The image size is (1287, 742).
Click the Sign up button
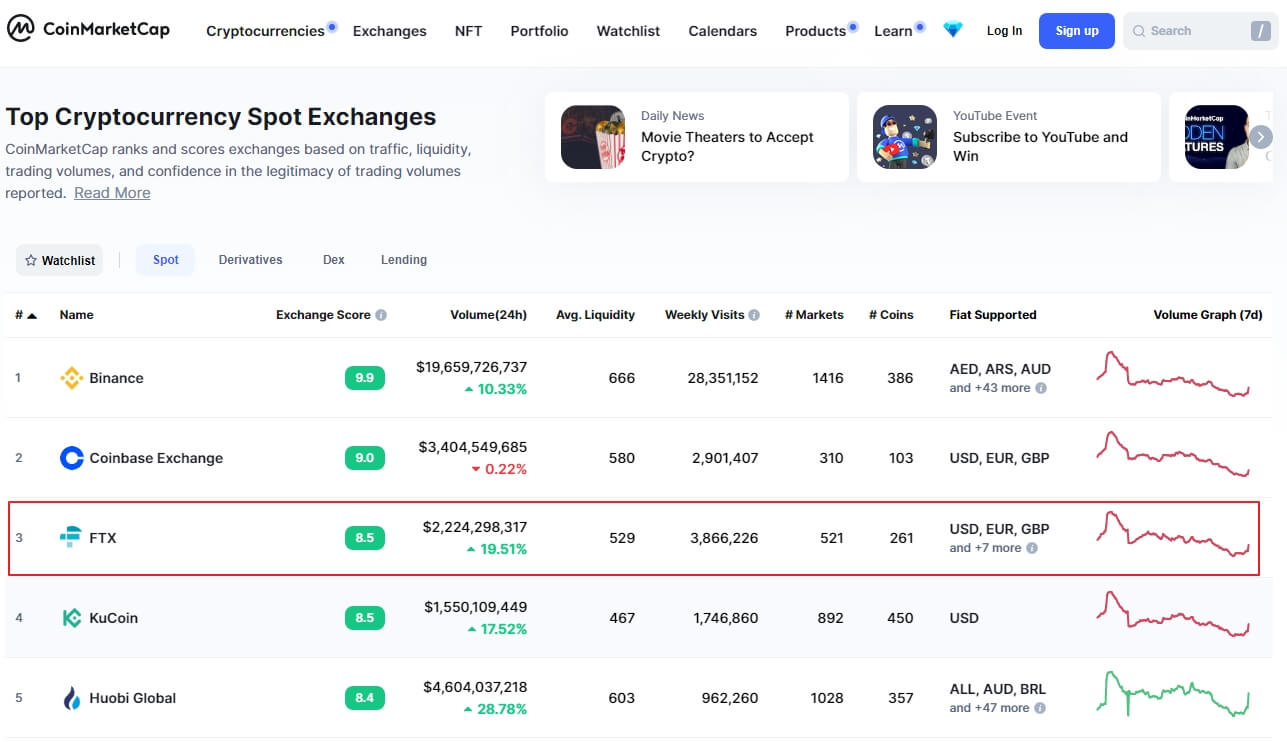(1077, 31)
